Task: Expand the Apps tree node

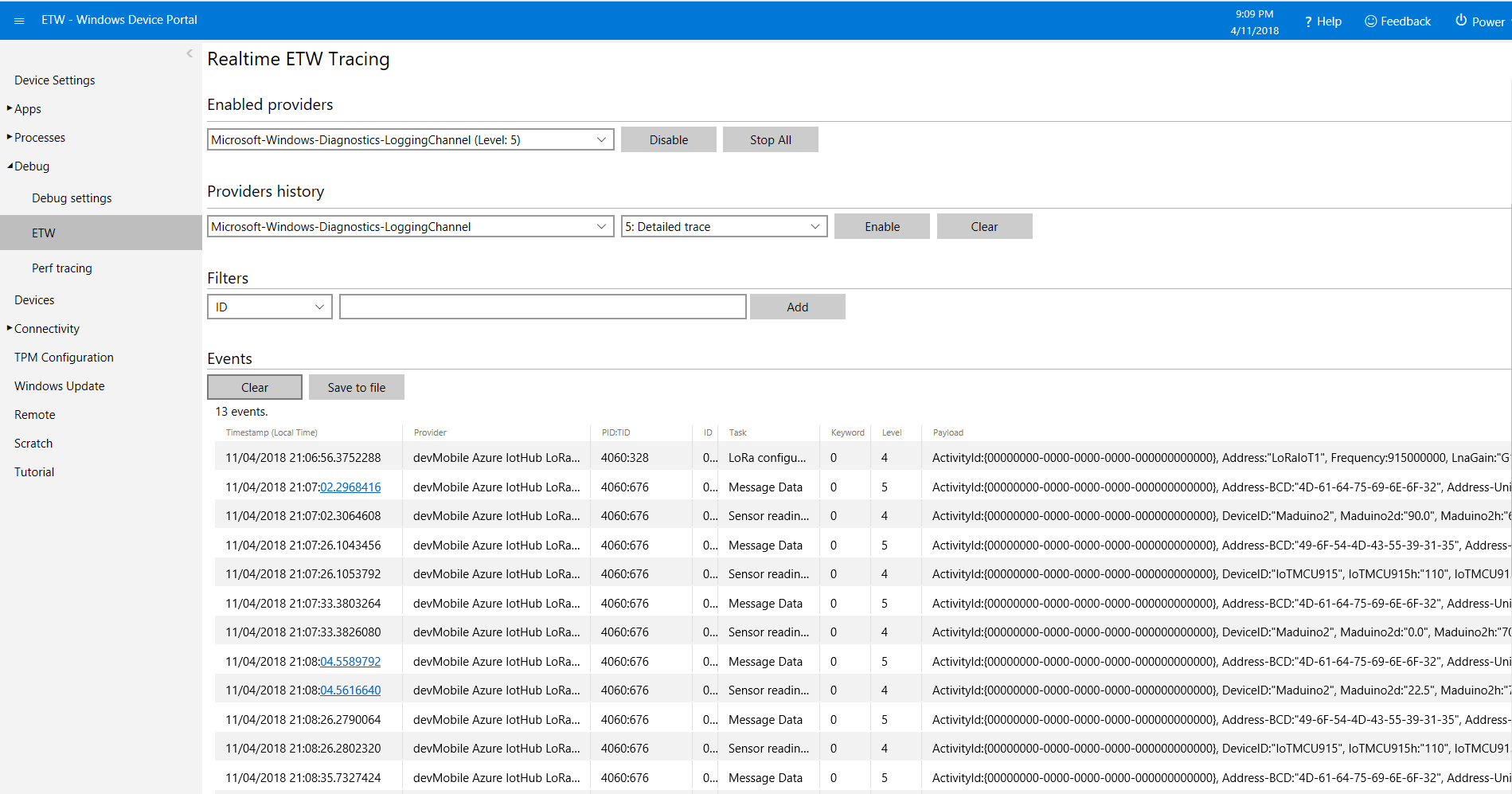Action: pos(10,108)
